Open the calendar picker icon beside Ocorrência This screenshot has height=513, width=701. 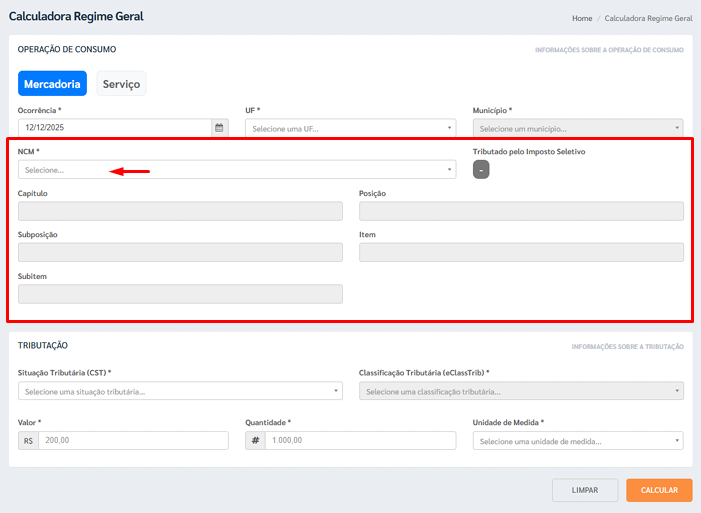pos(219,128)
